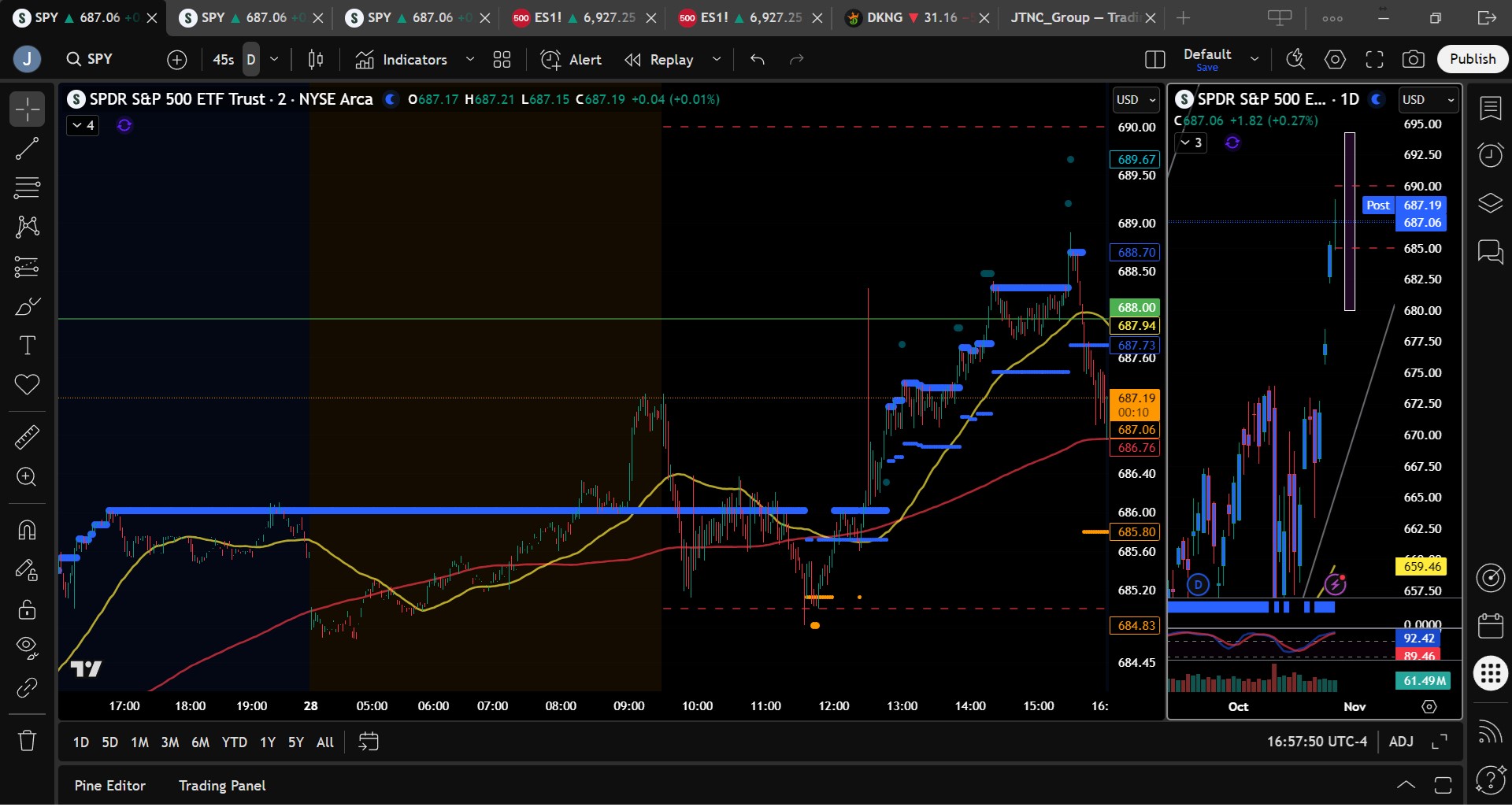
Task: Collapse the 1D chart indicator legend
Action: coord(1191,143)
